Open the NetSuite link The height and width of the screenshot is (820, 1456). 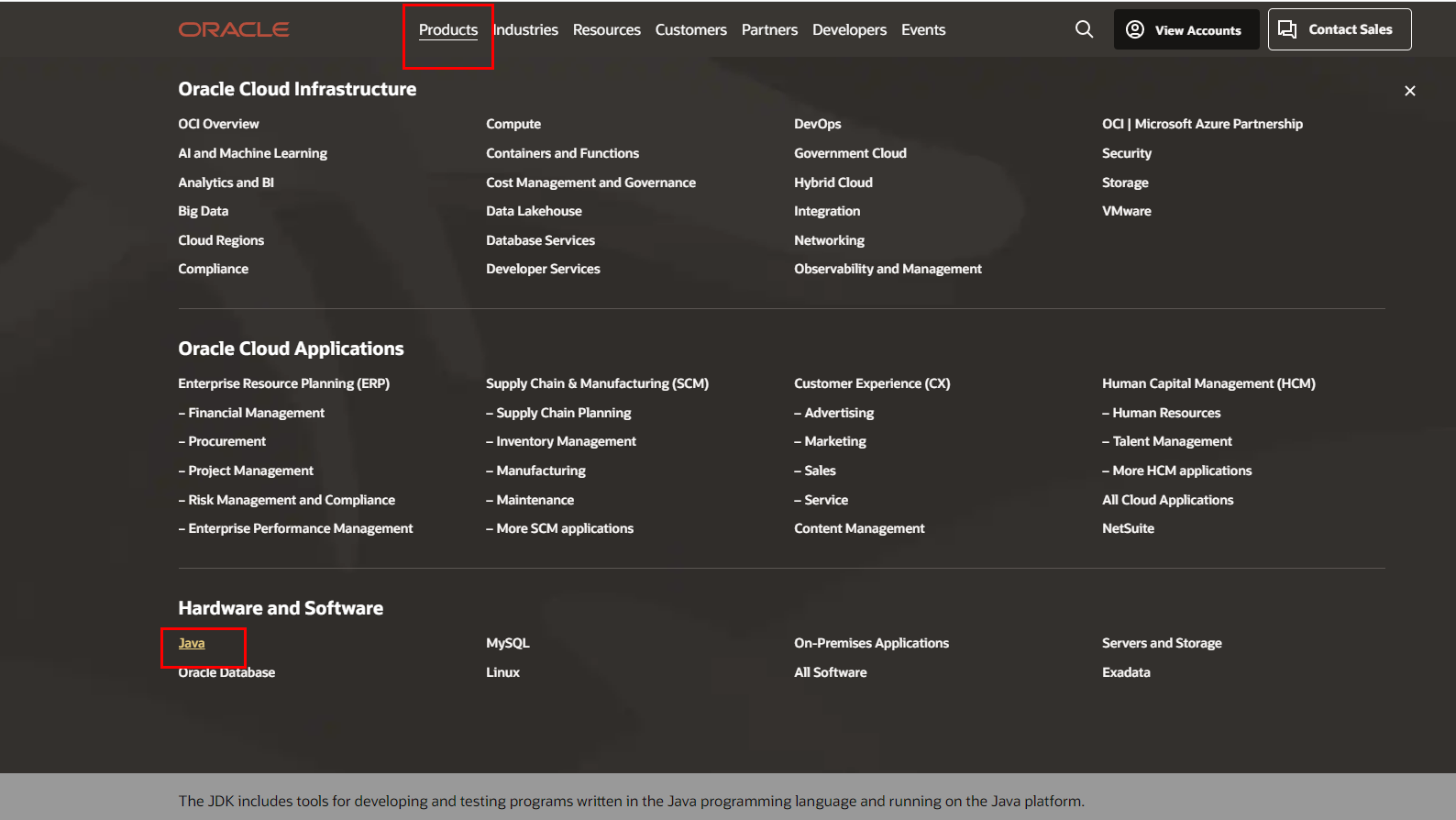tap(1129, 528)
